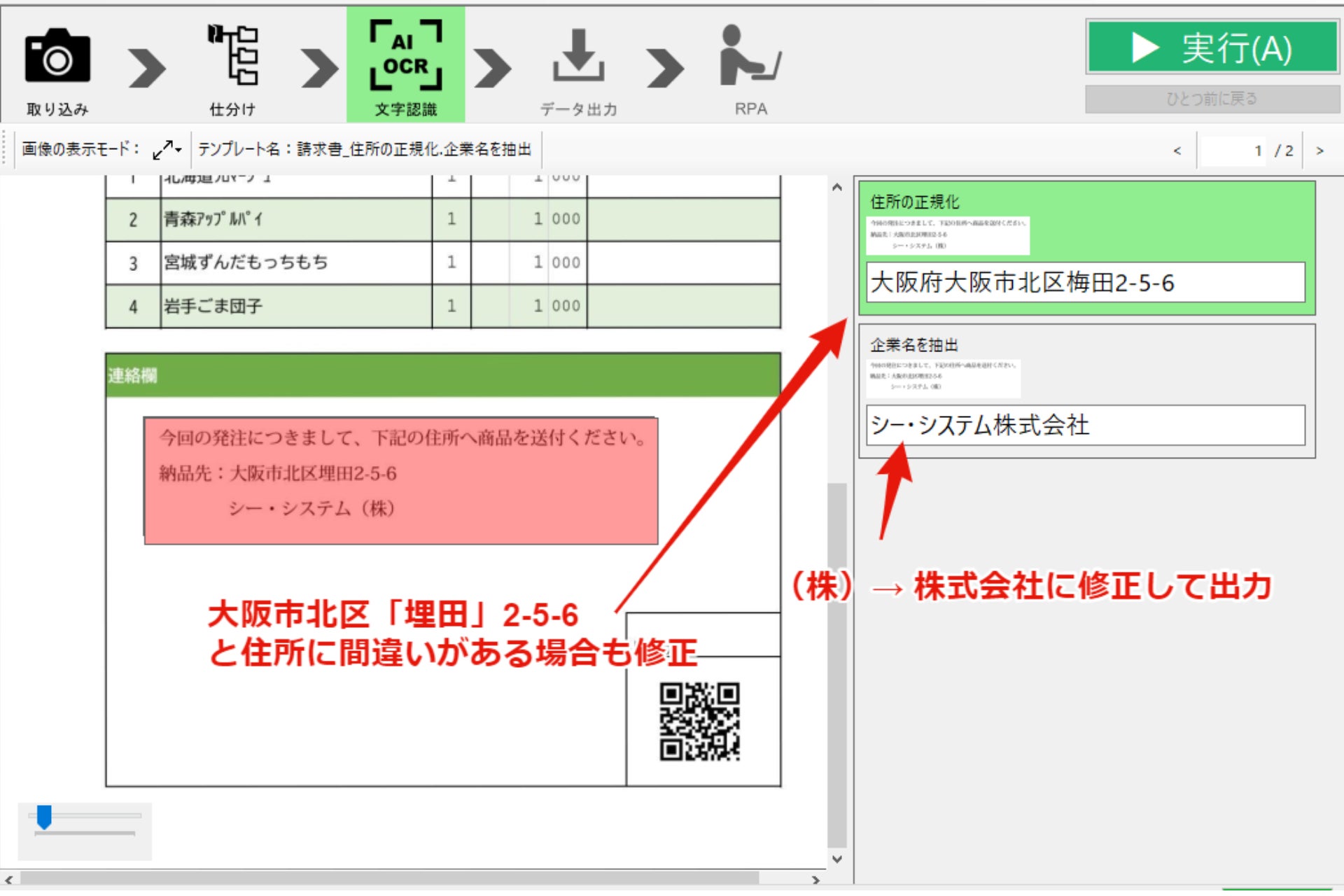The width and height of the screenshot is (1344, 896).
Task: Click the 企業名を抽出 thumbnail image
Action: click(944, 378)
